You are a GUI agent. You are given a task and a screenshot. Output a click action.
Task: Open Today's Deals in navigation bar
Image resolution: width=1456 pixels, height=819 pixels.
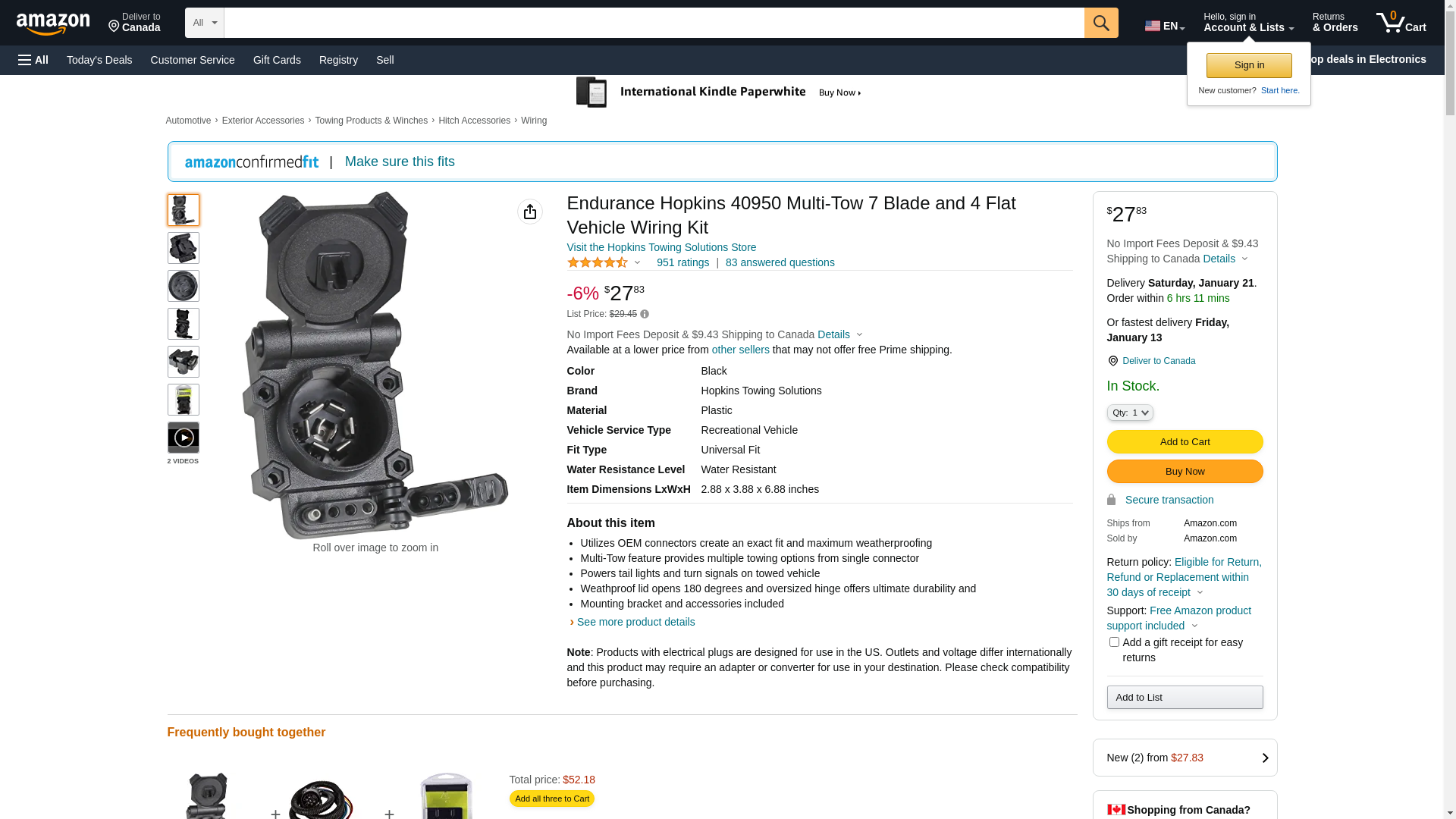[x=99, y=60]
